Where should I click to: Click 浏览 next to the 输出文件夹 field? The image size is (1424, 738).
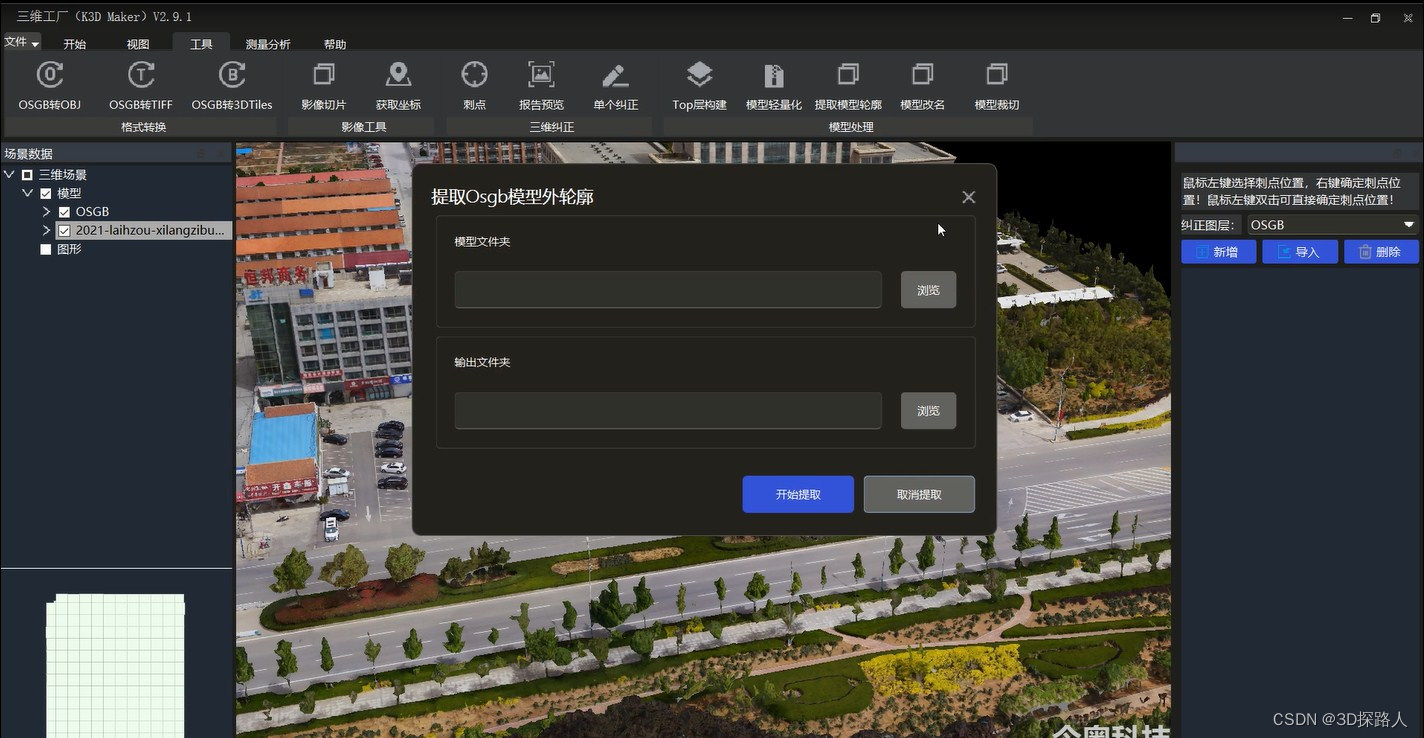(x=928, y=411)
